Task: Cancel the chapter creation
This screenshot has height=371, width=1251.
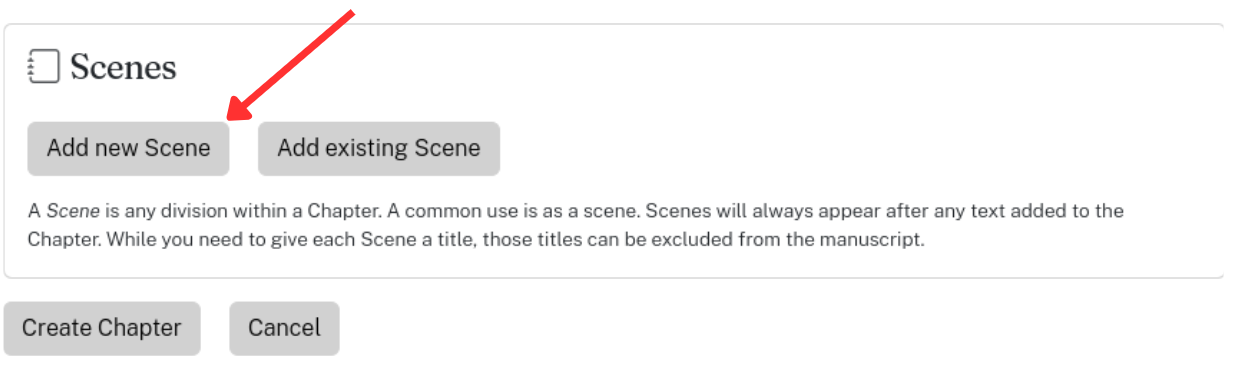Action: pos(284,328)
